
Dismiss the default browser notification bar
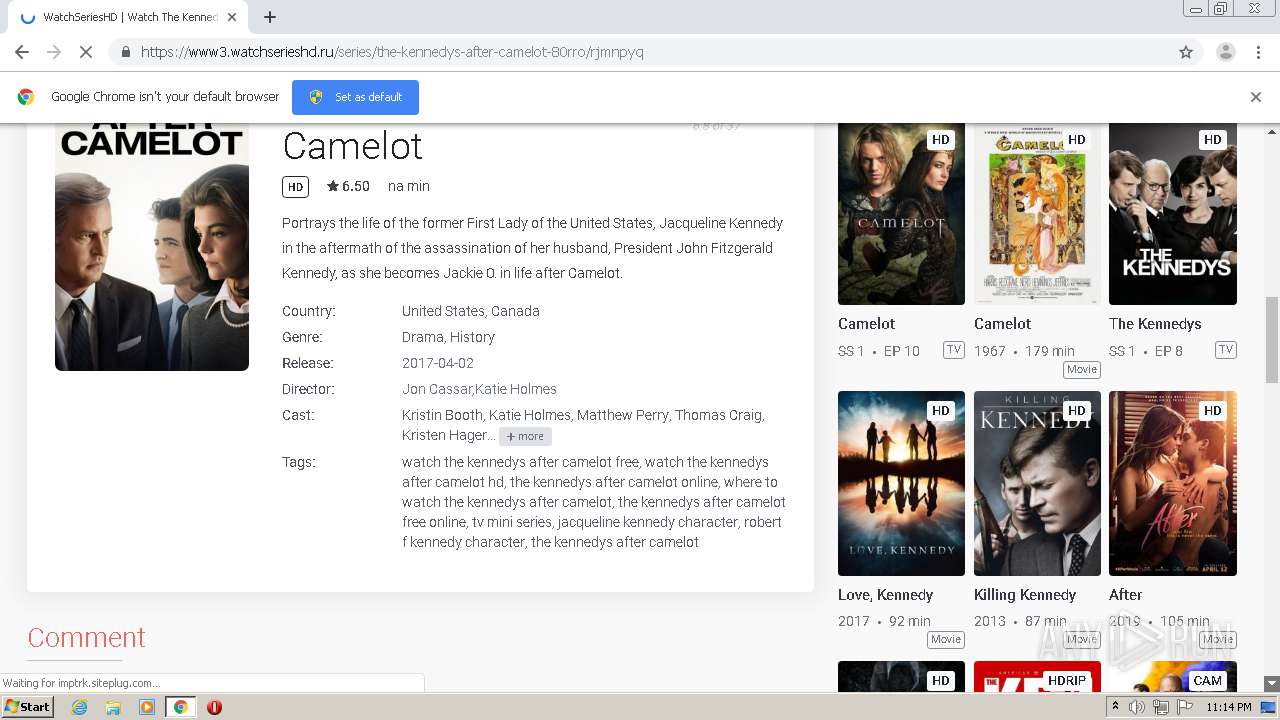(x=1256, y=97)
